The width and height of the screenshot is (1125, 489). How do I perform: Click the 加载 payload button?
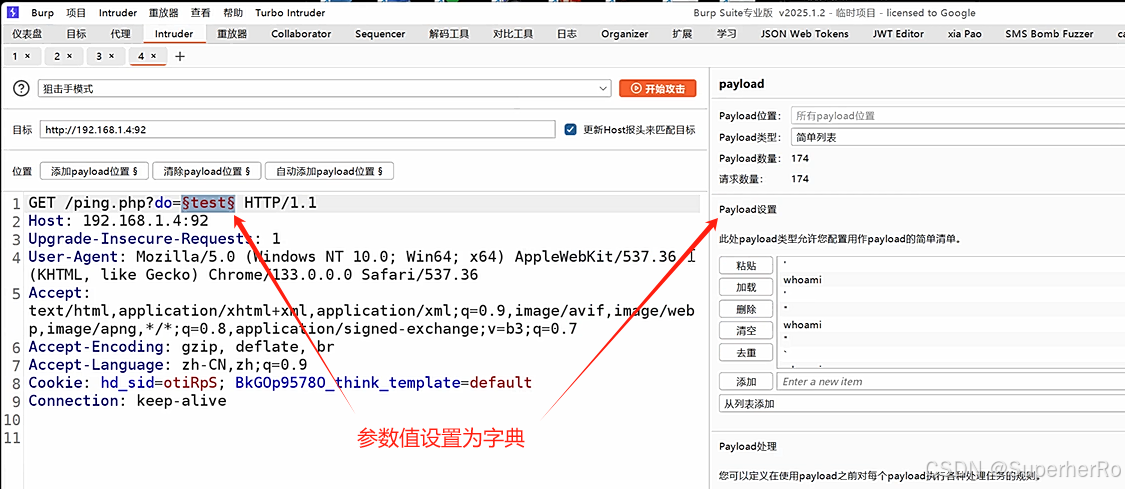coord(746,287)
